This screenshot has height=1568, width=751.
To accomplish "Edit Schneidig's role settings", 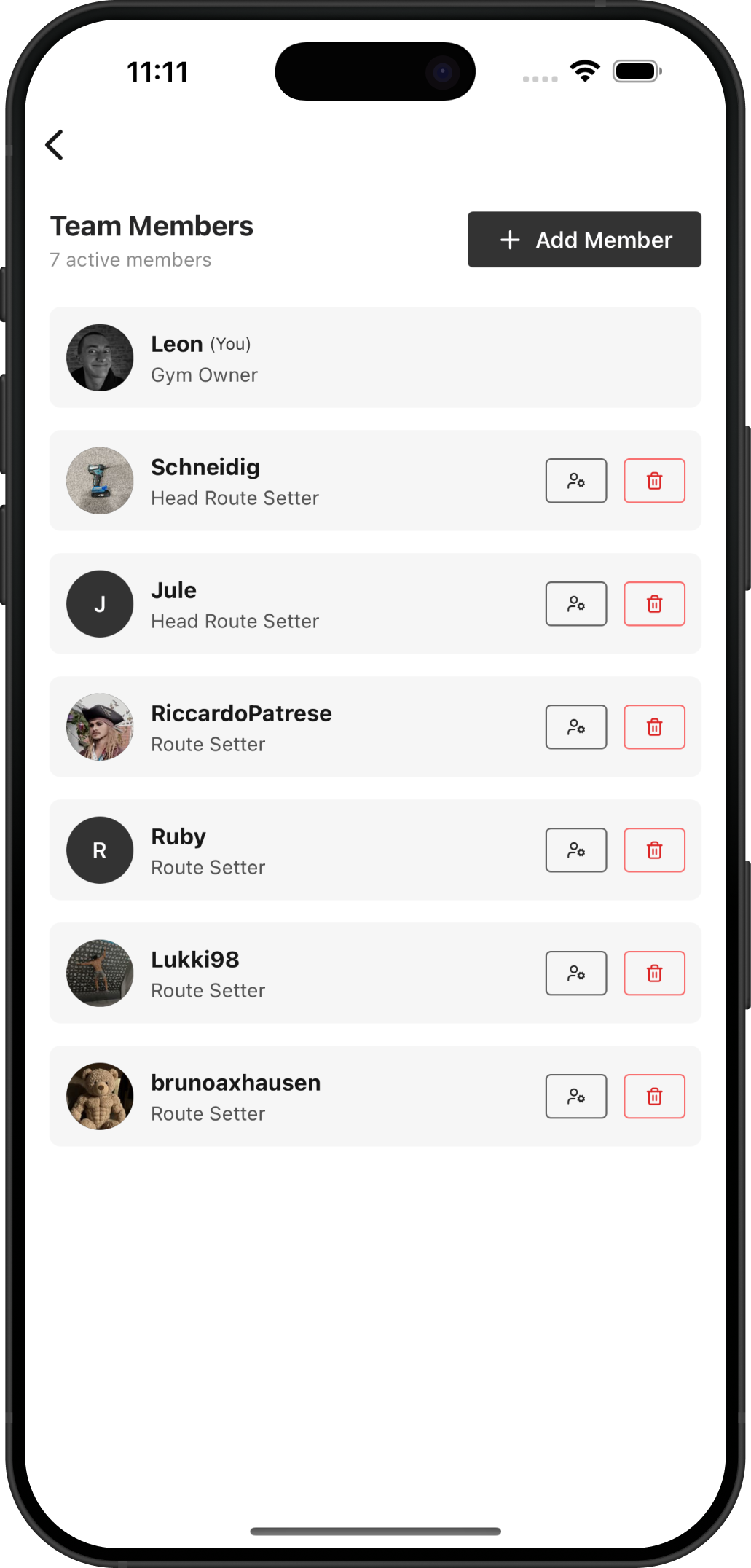I will [575, 481].
